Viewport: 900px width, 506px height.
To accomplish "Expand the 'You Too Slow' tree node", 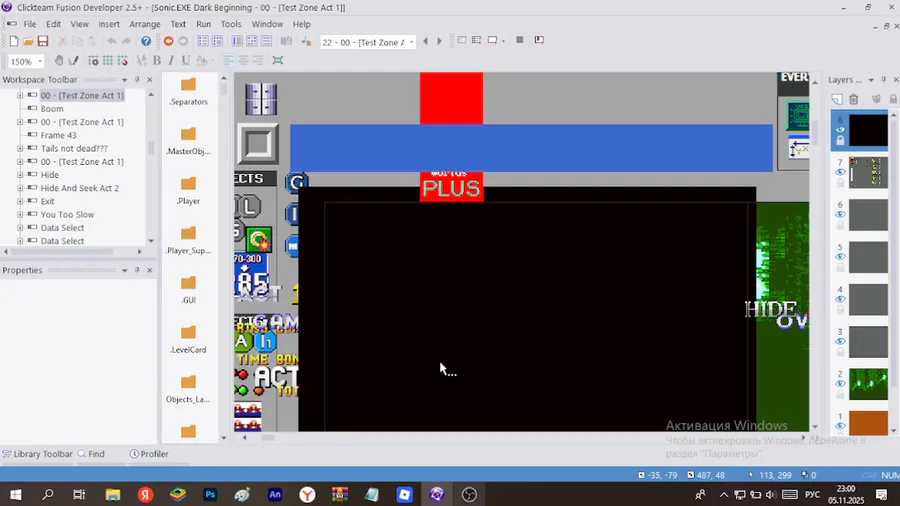I will click(20, 215).
